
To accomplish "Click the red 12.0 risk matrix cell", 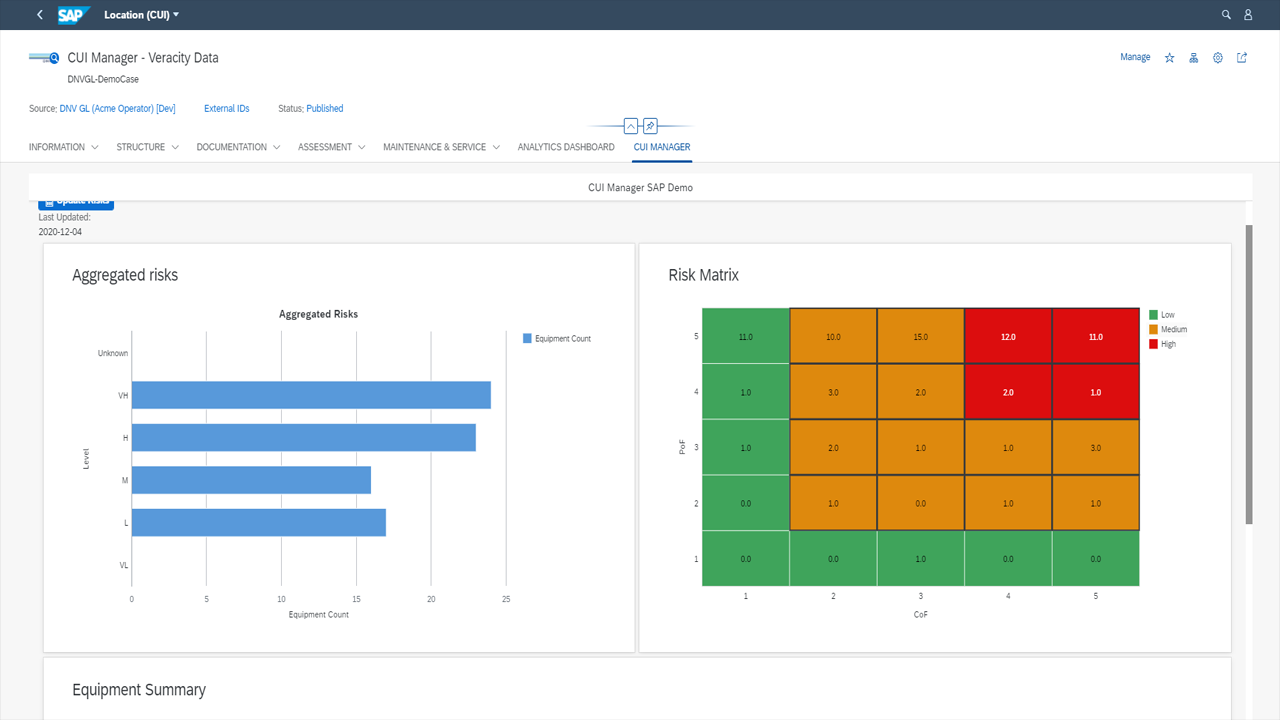I will click(1008, 337).
